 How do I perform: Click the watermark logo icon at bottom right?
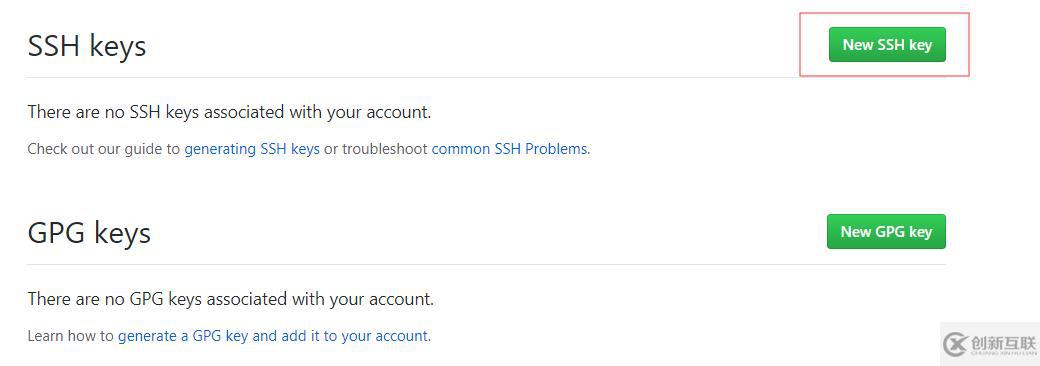(x=955, y=344)
